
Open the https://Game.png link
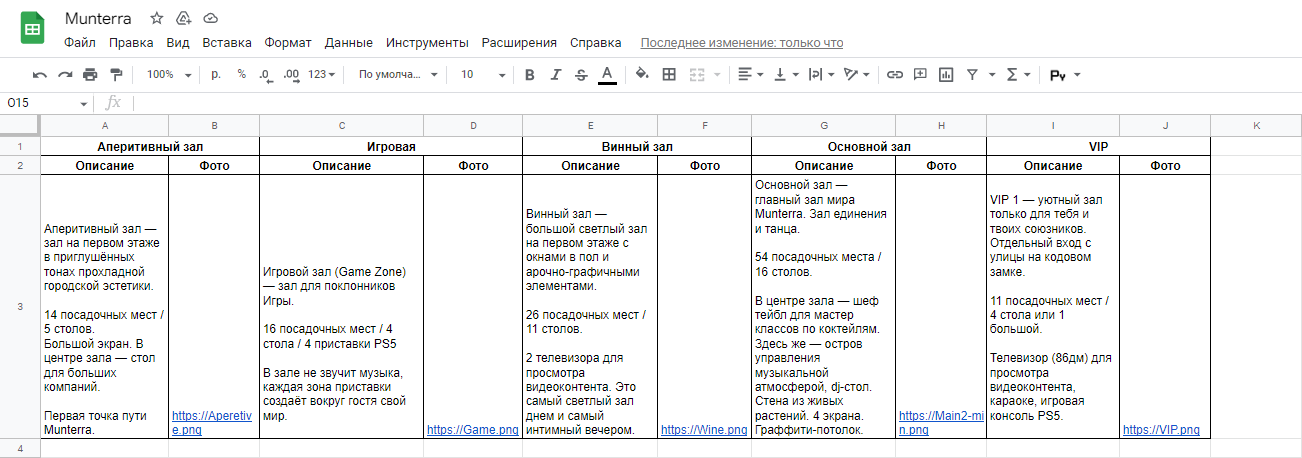click(472, 430)
